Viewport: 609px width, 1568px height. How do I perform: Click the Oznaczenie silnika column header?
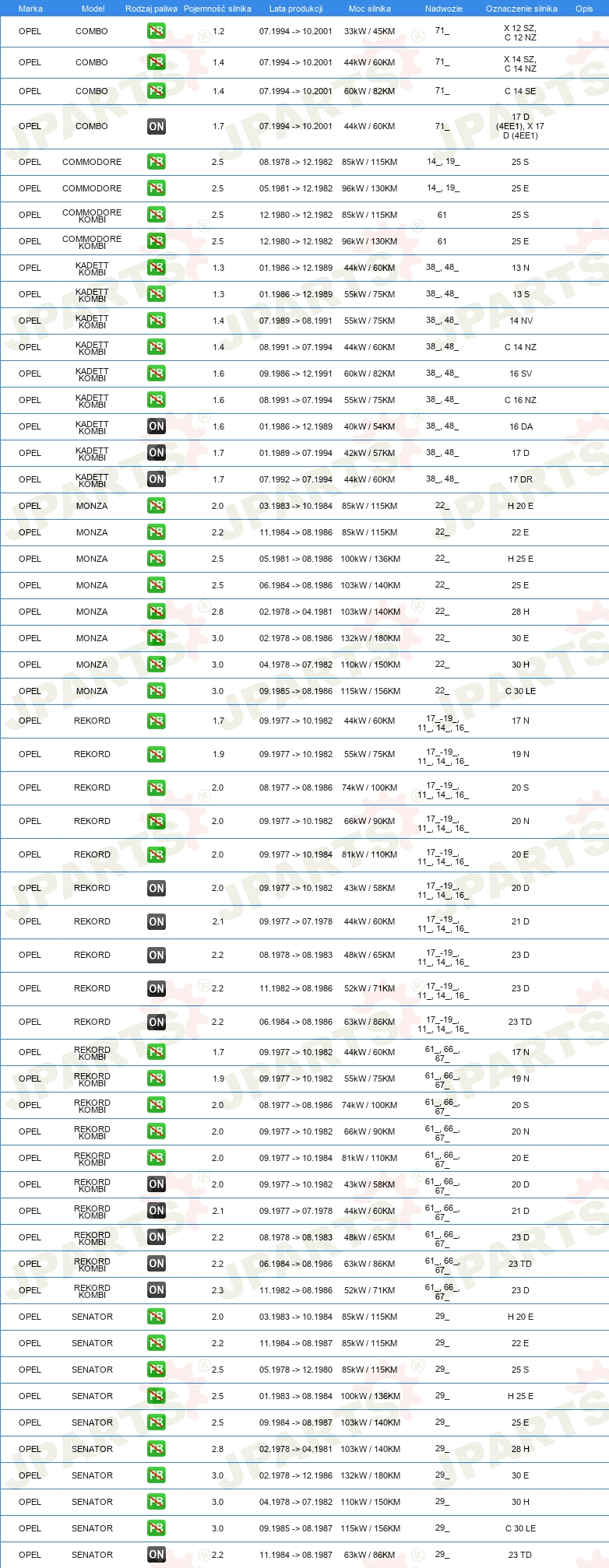coord(522,9)
